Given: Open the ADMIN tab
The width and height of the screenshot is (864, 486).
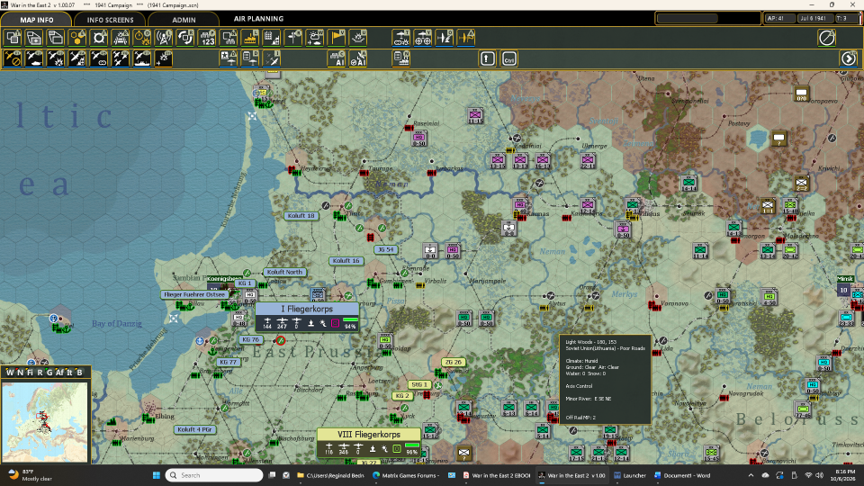Looking at the screenshot, I should click(x=183, y=19).
